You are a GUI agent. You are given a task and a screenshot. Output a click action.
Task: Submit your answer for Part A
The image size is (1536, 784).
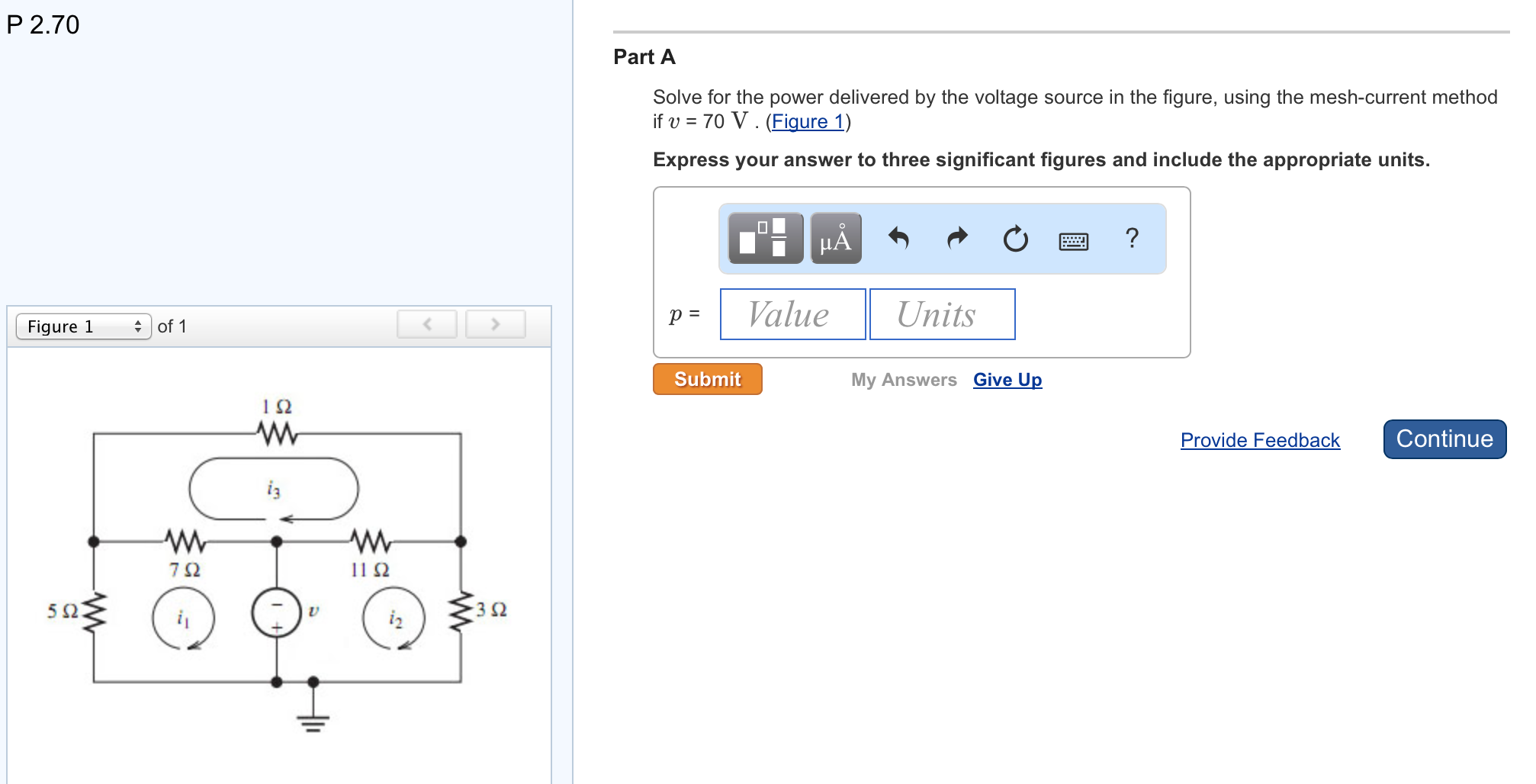pos(706,379)
